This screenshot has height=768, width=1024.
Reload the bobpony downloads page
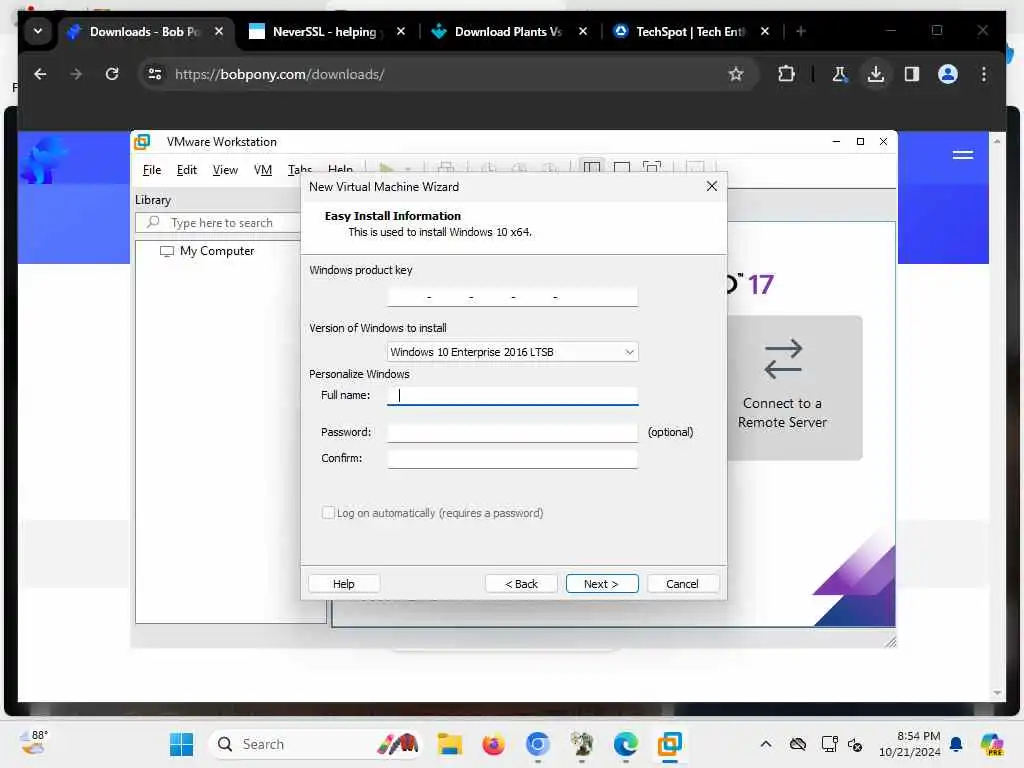(x=112, y=74)
